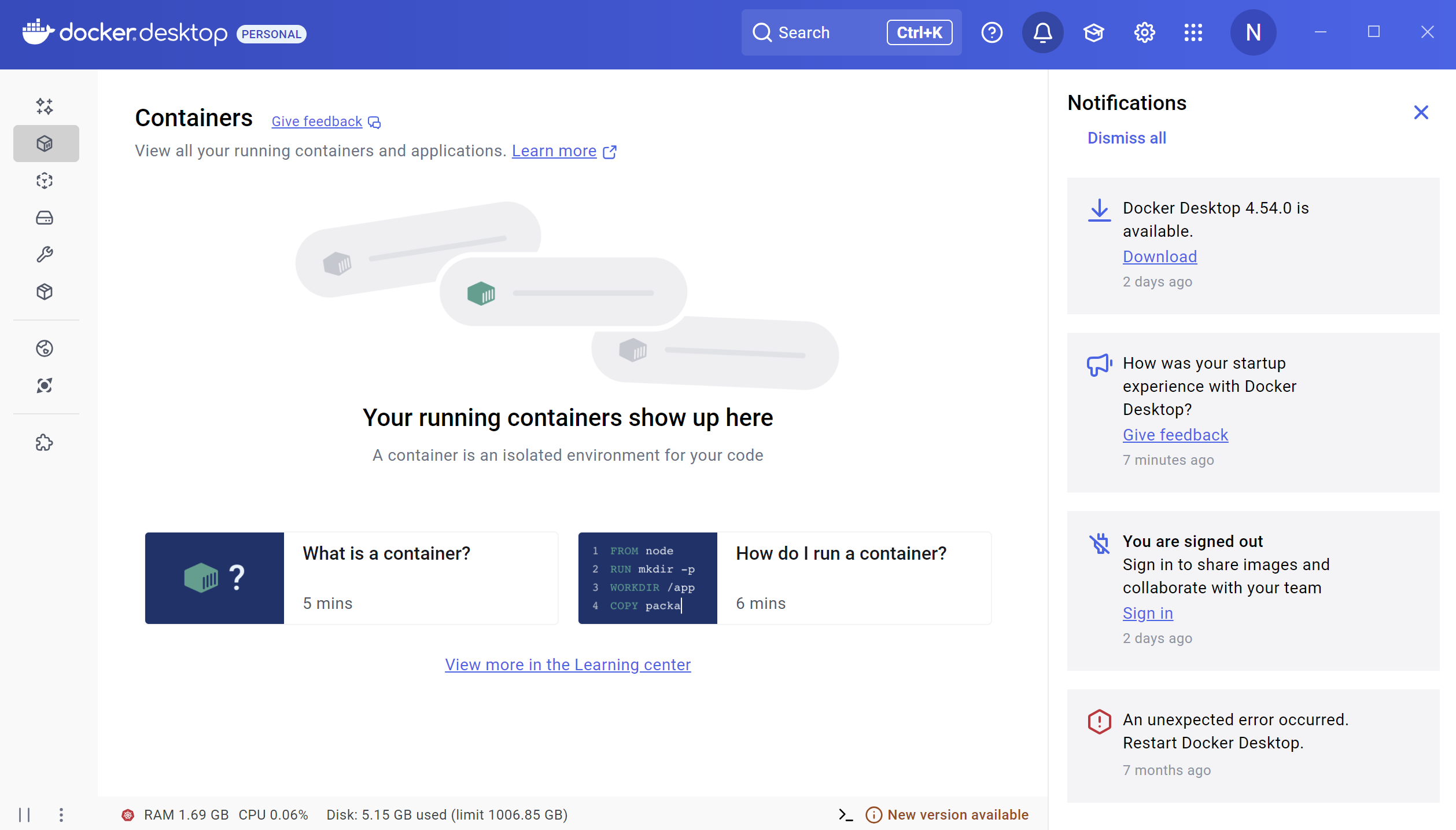
Task: Click Download link for Docker 4.54.0
Action: [1159, 256]
